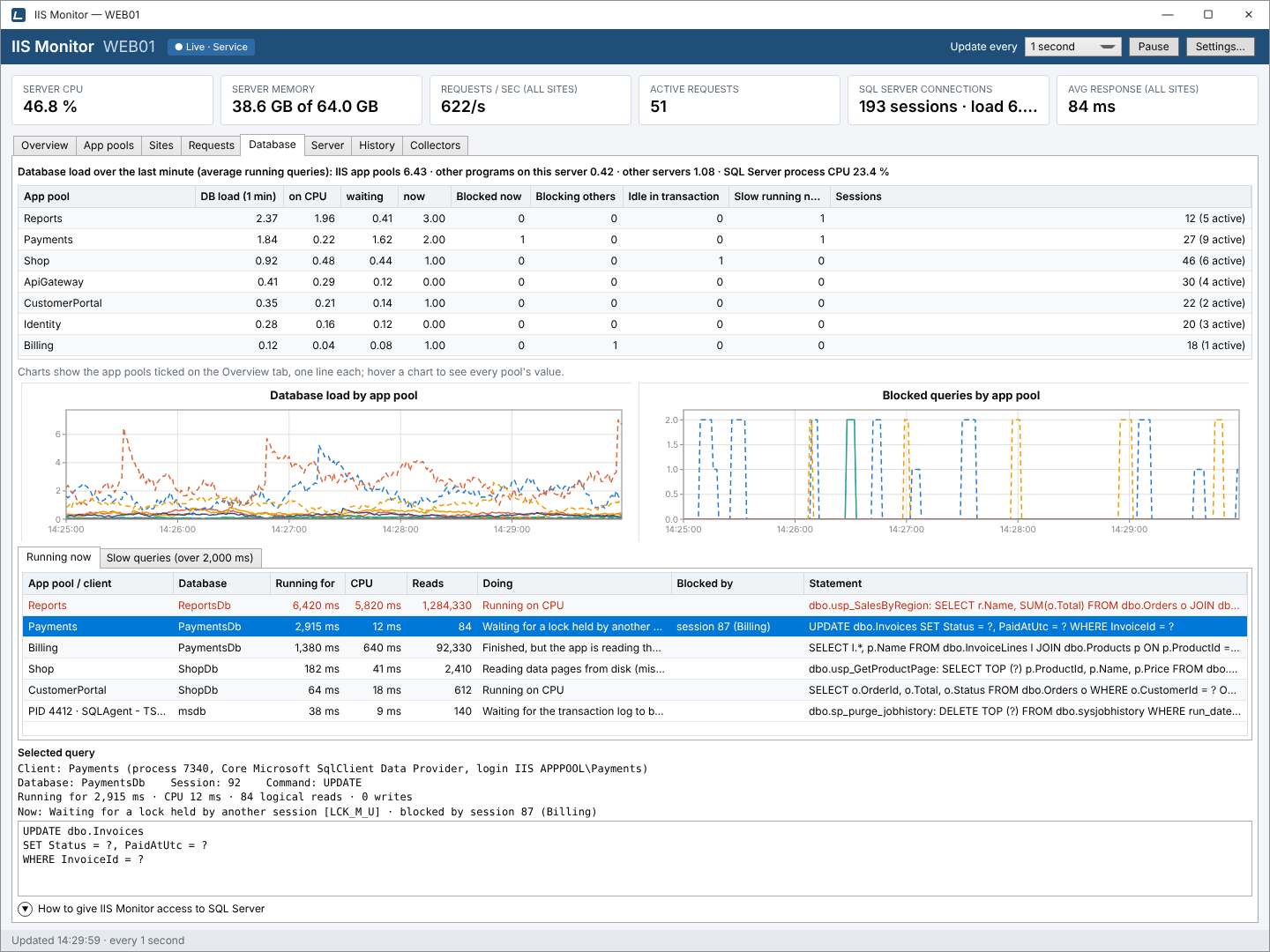Select the red Reports running query row
Viewport: 1270px width, 952px height.
pos(634,606)
